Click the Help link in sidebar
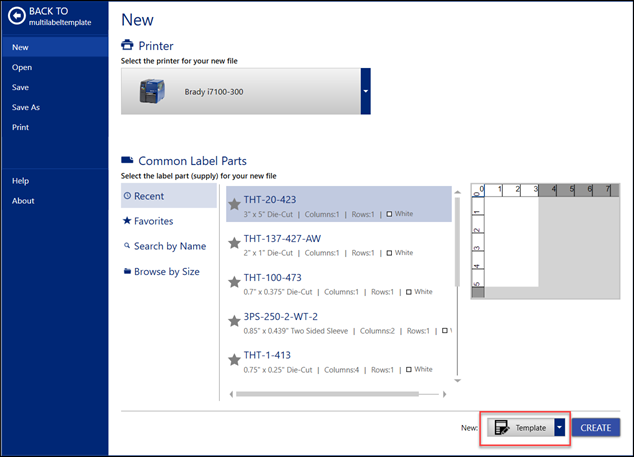634x457 pixels. [20, 181]
